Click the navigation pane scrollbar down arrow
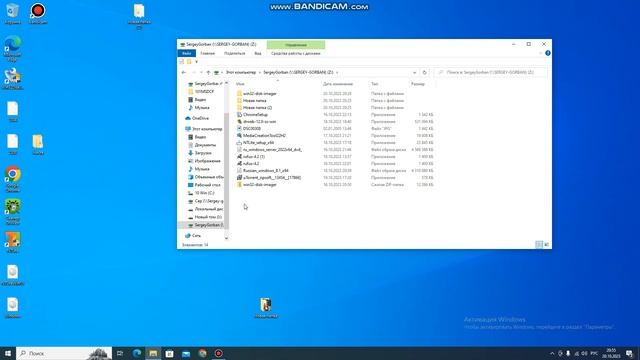The height and width of the screenshot is (360, 640). tap(227, 238)
